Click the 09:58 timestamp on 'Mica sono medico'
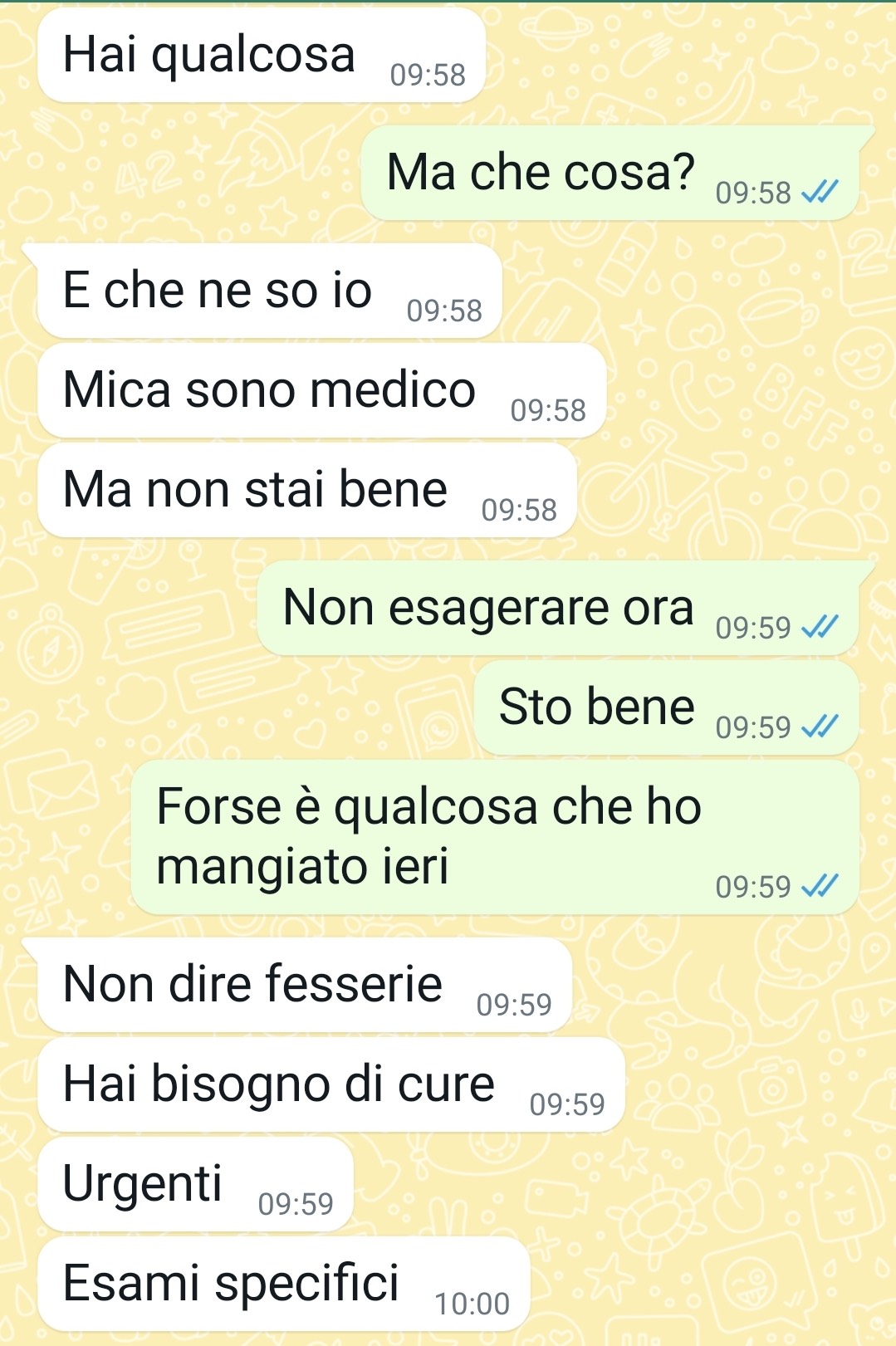The image size is (896, 1346). click(548, 410)
